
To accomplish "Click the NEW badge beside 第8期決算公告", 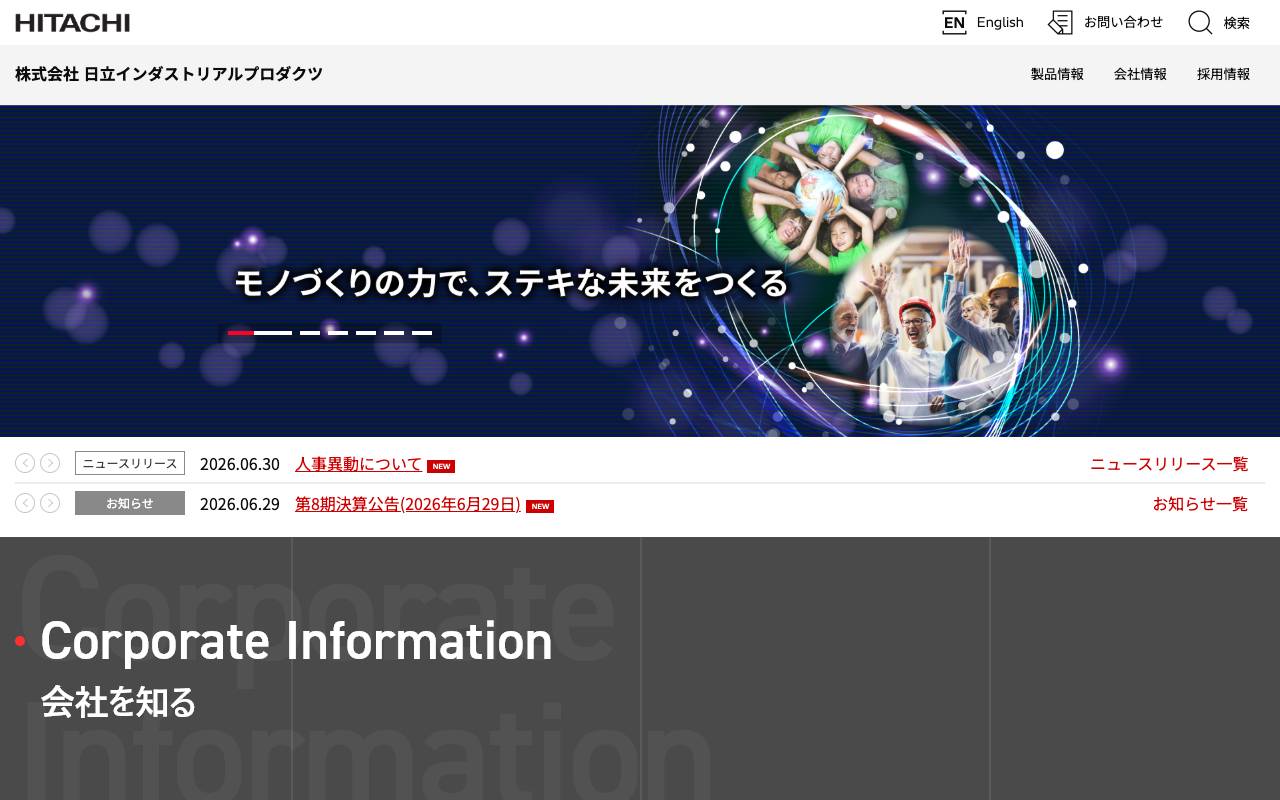I will (x=540, y=506).
